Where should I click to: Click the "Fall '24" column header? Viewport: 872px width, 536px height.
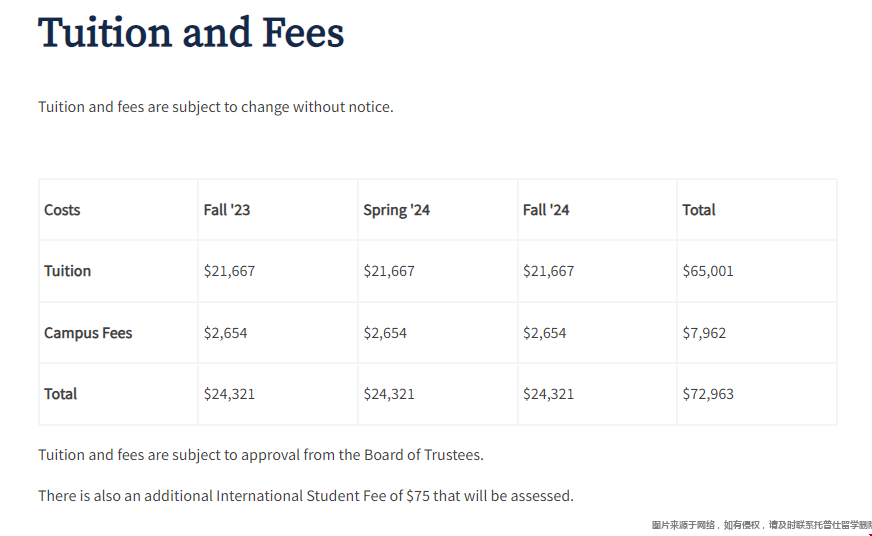pos(546,210)
